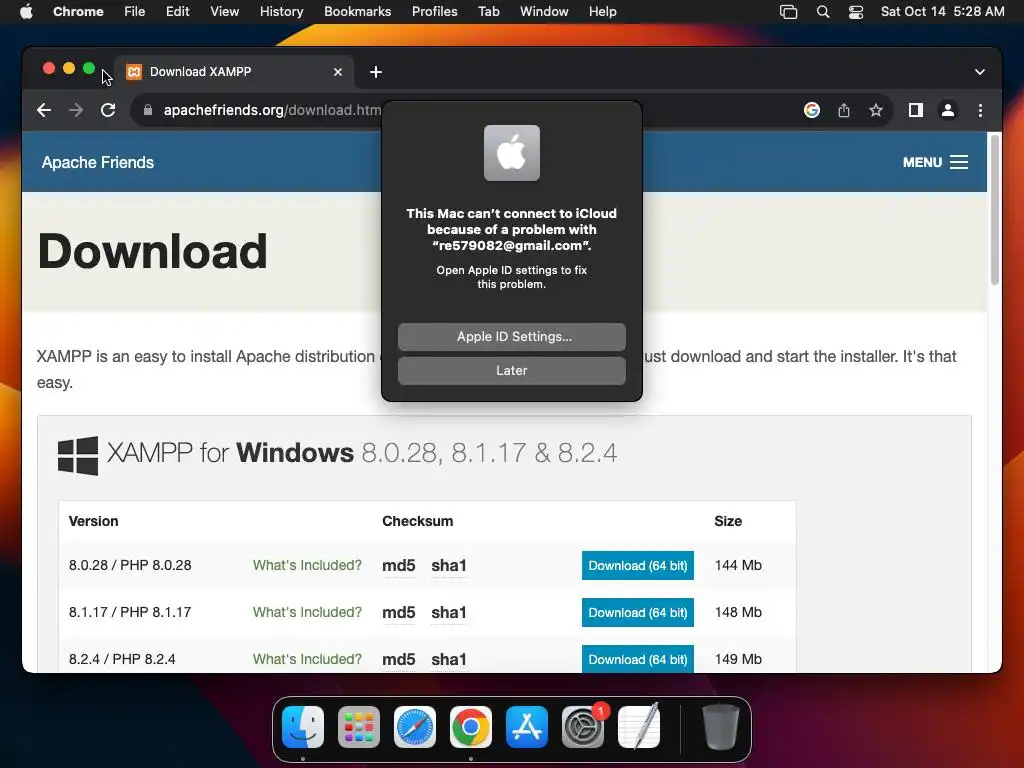Viewport: 1024px width, 768px height.
Task: Reload the XAMPP download page
Action: [x=108, y=110]
